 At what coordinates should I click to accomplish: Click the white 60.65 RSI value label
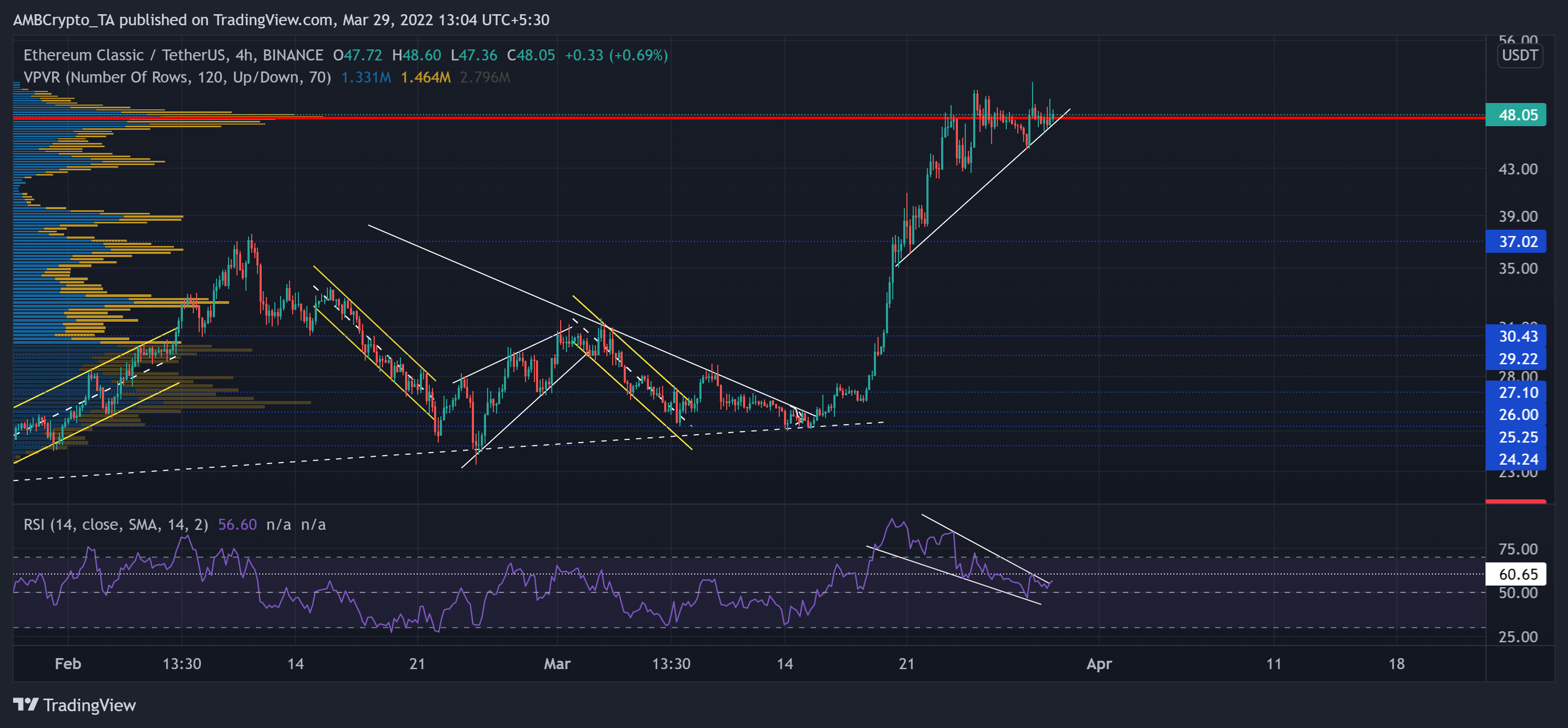1515,574
